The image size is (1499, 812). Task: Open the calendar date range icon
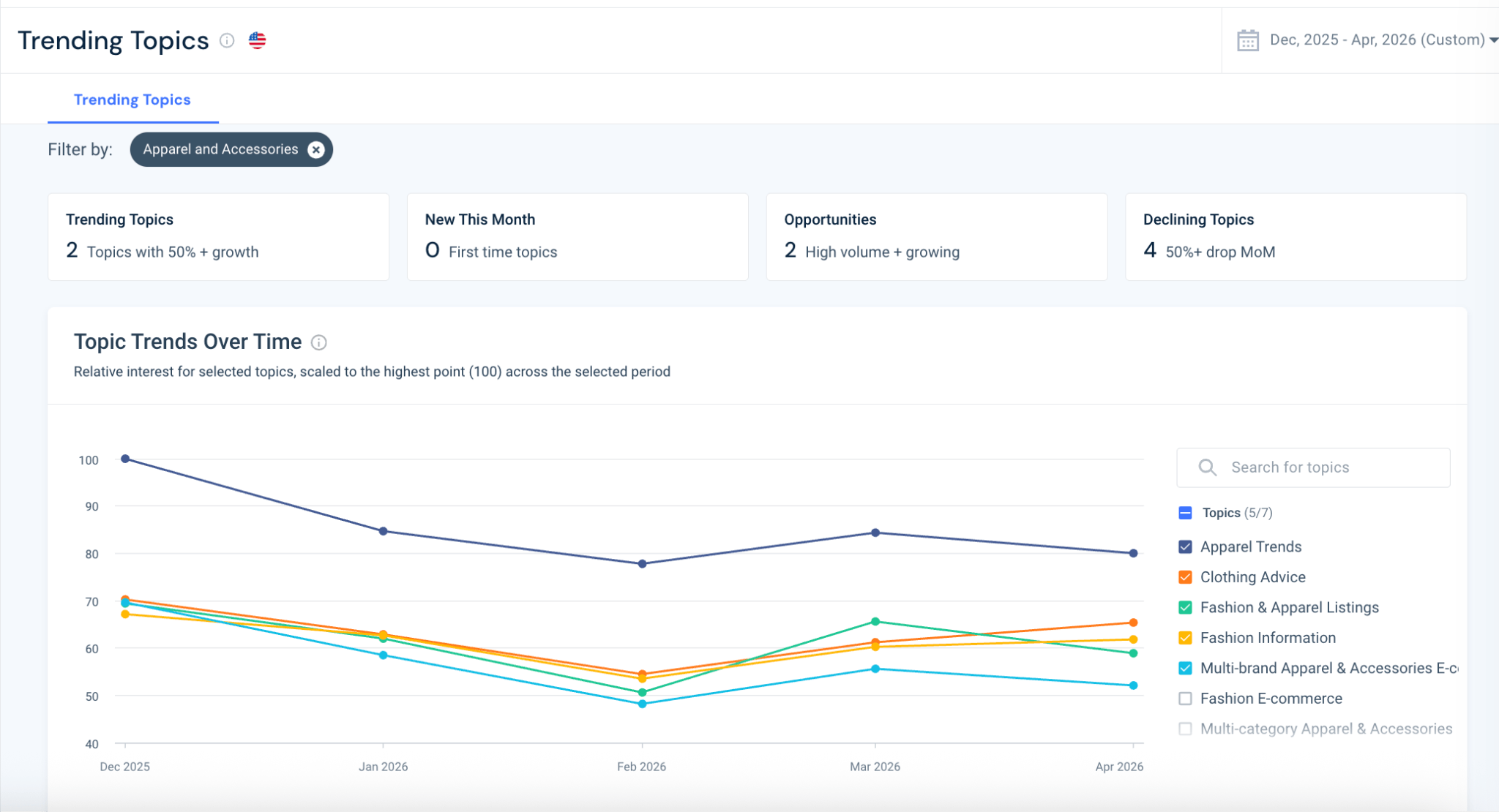pyautogui.click(x=1247, y=40)
